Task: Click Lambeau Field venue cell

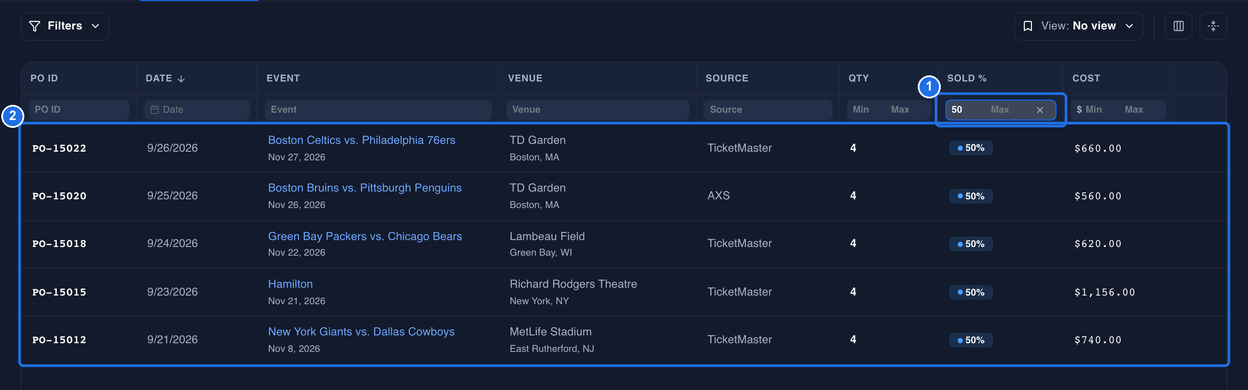Action: click(547, 236)
